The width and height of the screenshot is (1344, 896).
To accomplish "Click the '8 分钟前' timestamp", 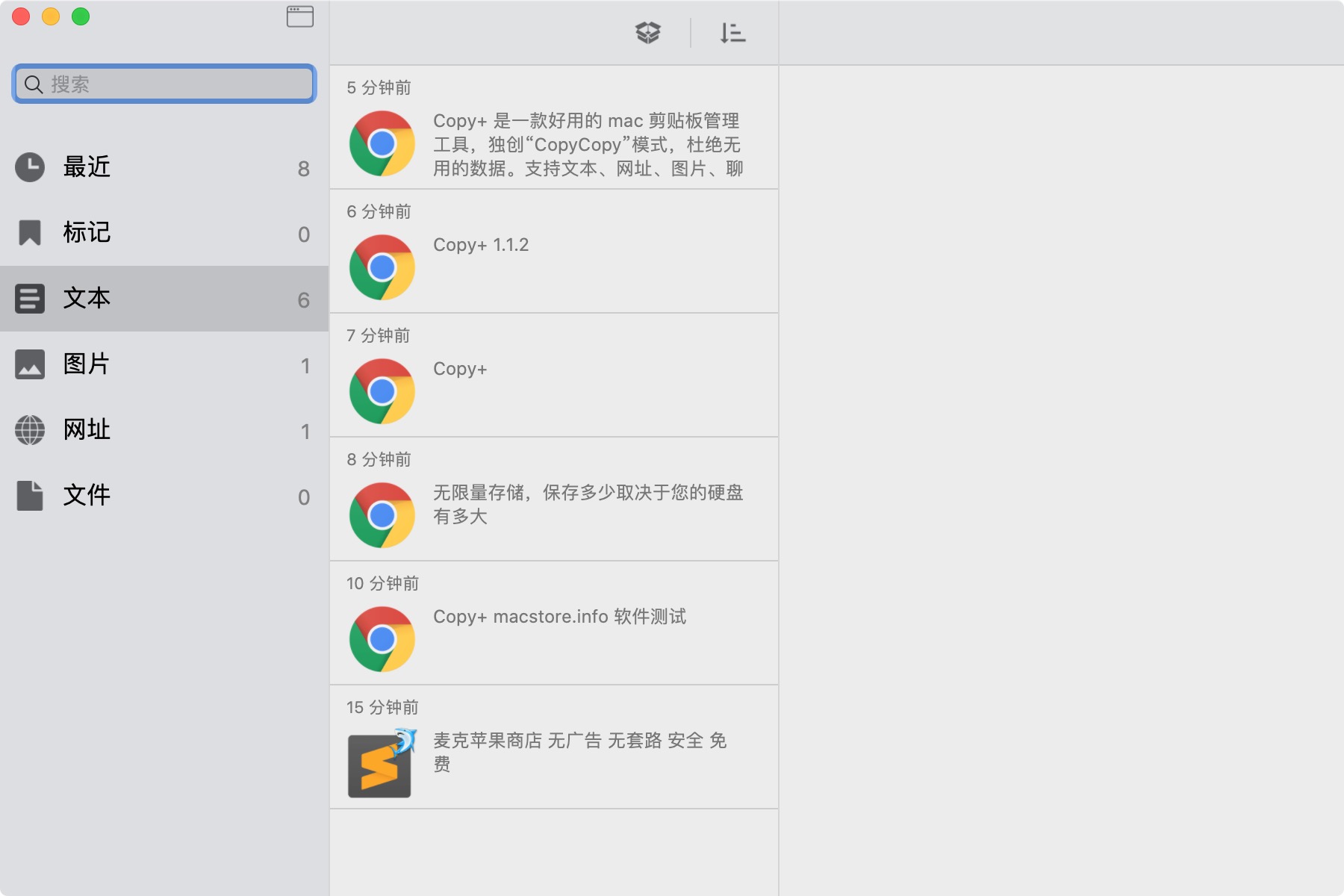I will point(379,460).
